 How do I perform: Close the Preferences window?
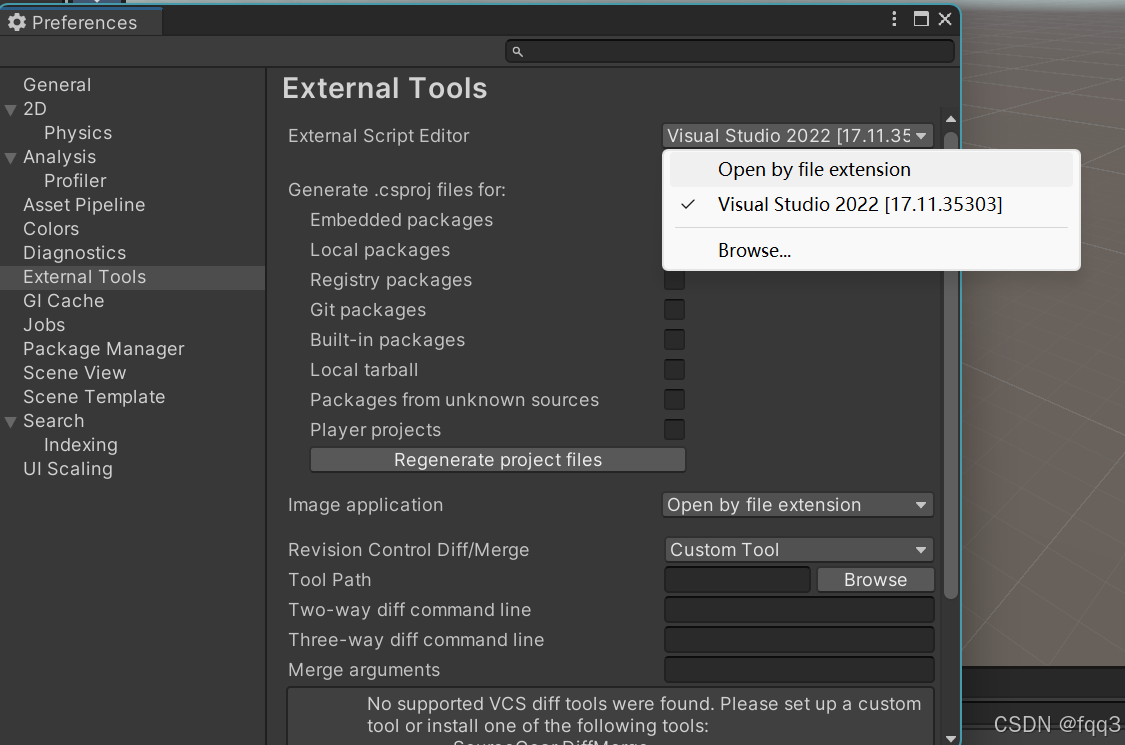[945, 19]
